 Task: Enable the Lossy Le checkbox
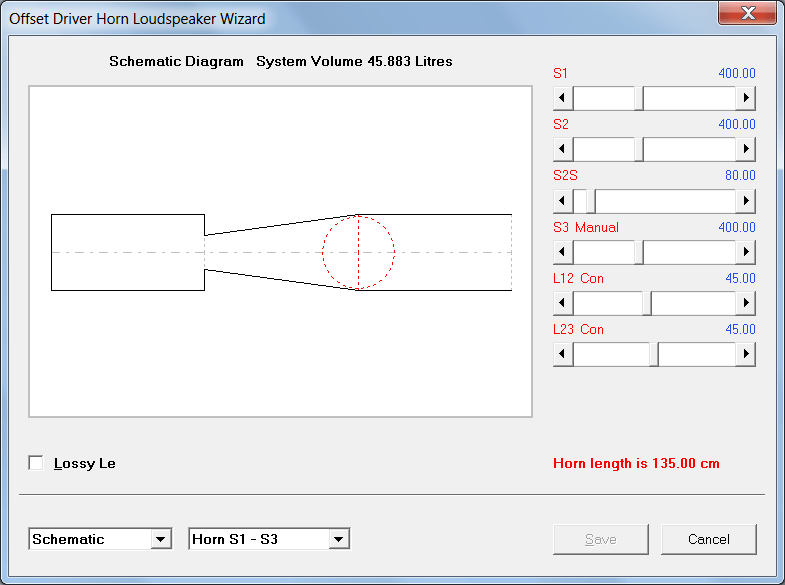pos(36,463)
